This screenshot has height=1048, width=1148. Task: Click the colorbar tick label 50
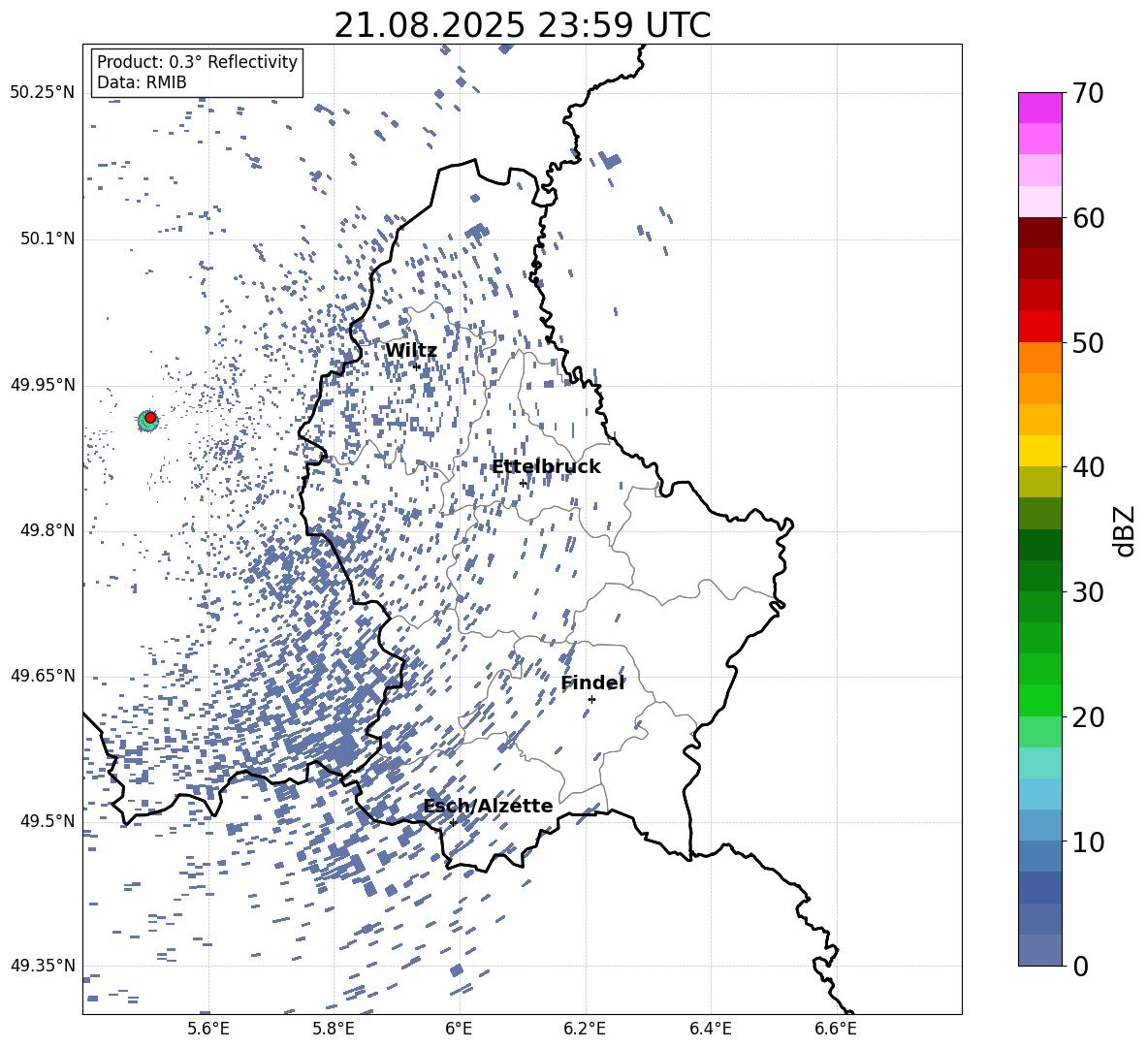click(x=1089, y=342)
